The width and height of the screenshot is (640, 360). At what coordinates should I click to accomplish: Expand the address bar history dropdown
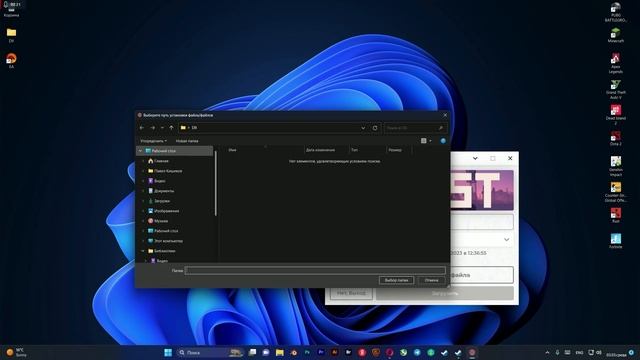pos(363,128)
